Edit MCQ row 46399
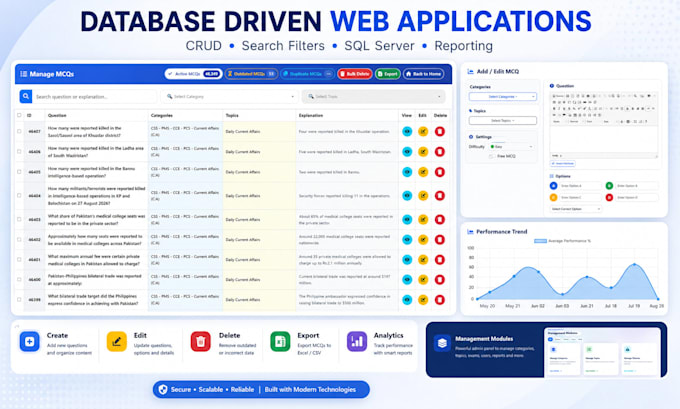The image size is (680, 409). tap(423, 300)
